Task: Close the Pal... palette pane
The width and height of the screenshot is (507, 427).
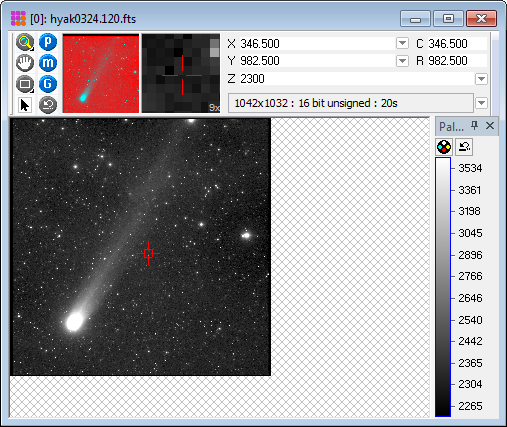Action: coord(490,126)
